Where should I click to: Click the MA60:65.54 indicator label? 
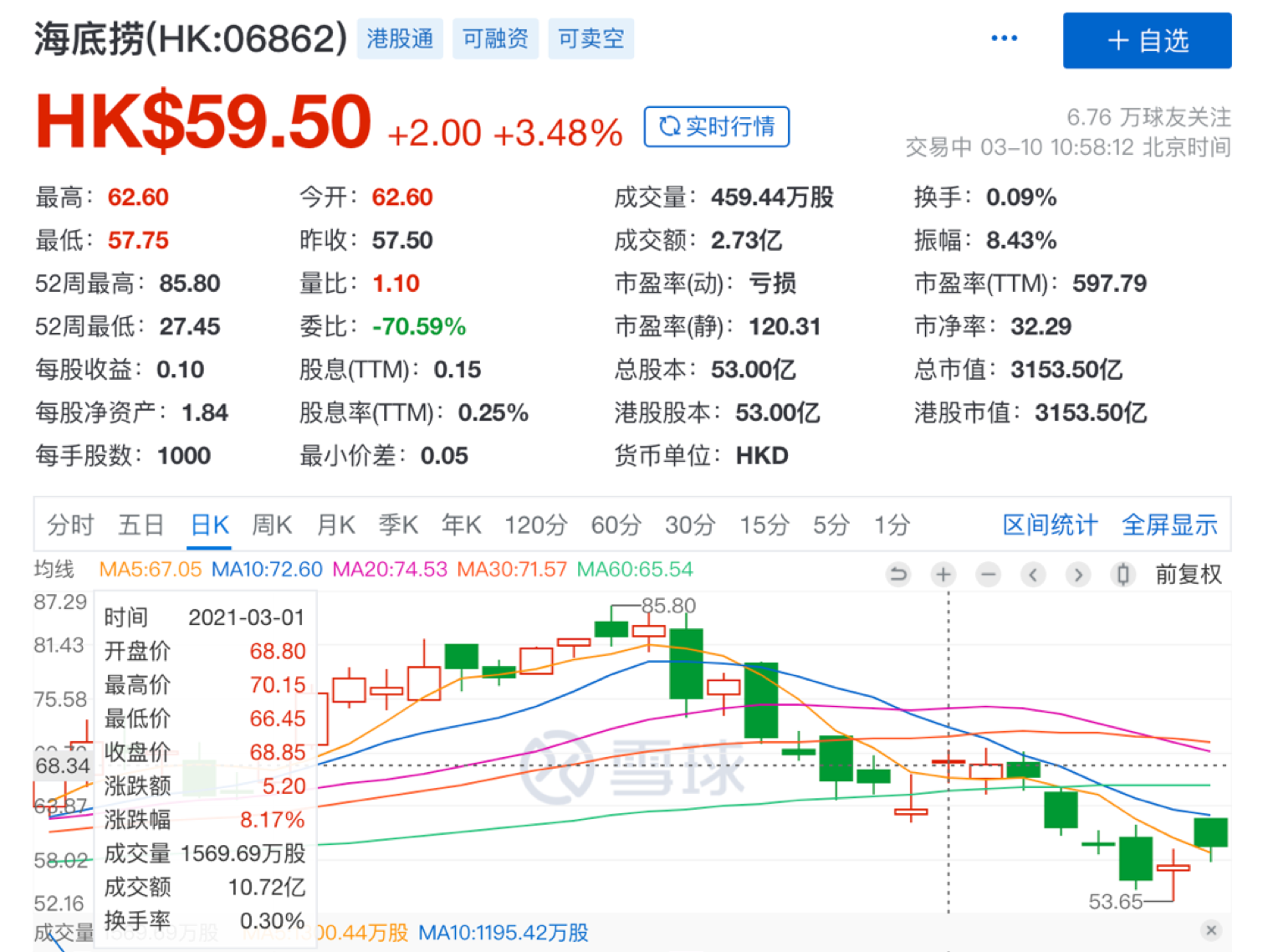pyautogui.click(x=635, y=570)
